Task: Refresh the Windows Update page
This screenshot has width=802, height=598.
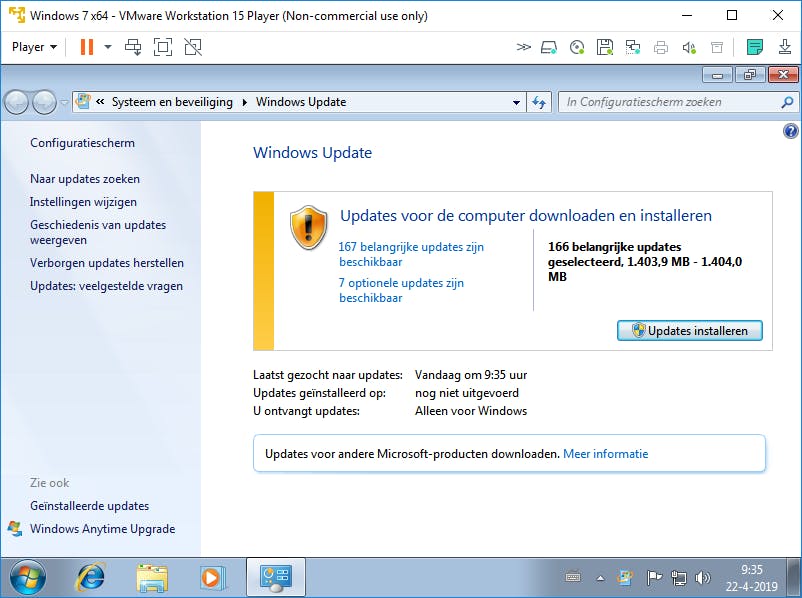Action: click(x=539, y=102)
